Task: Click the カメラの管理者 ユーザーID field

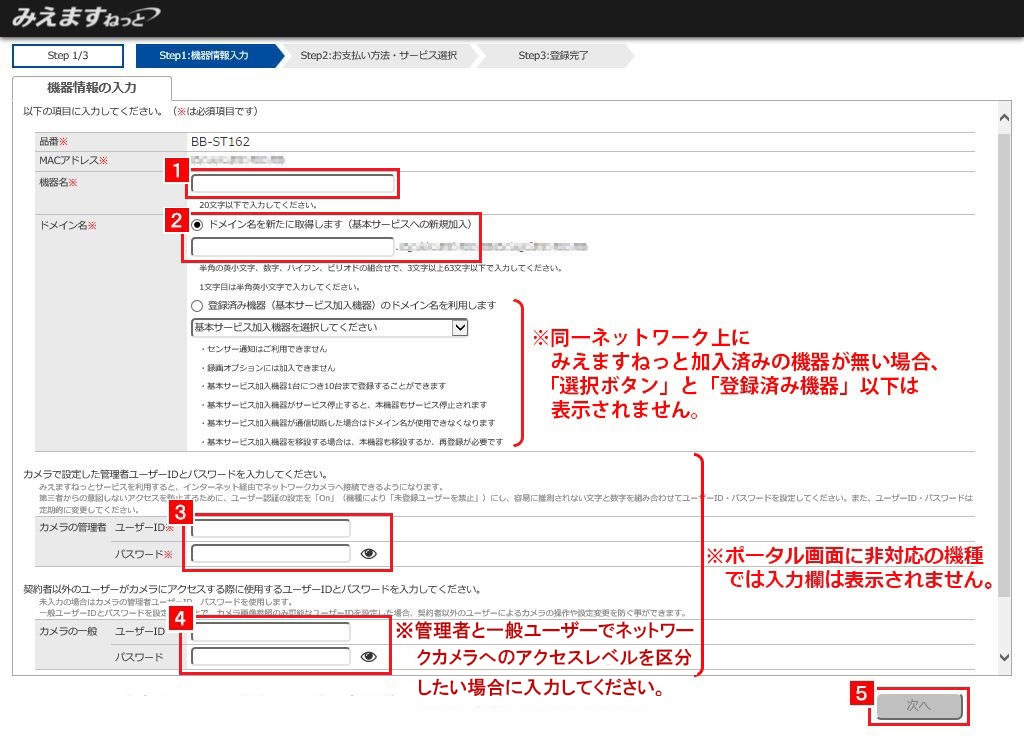Action: point(271,528)
